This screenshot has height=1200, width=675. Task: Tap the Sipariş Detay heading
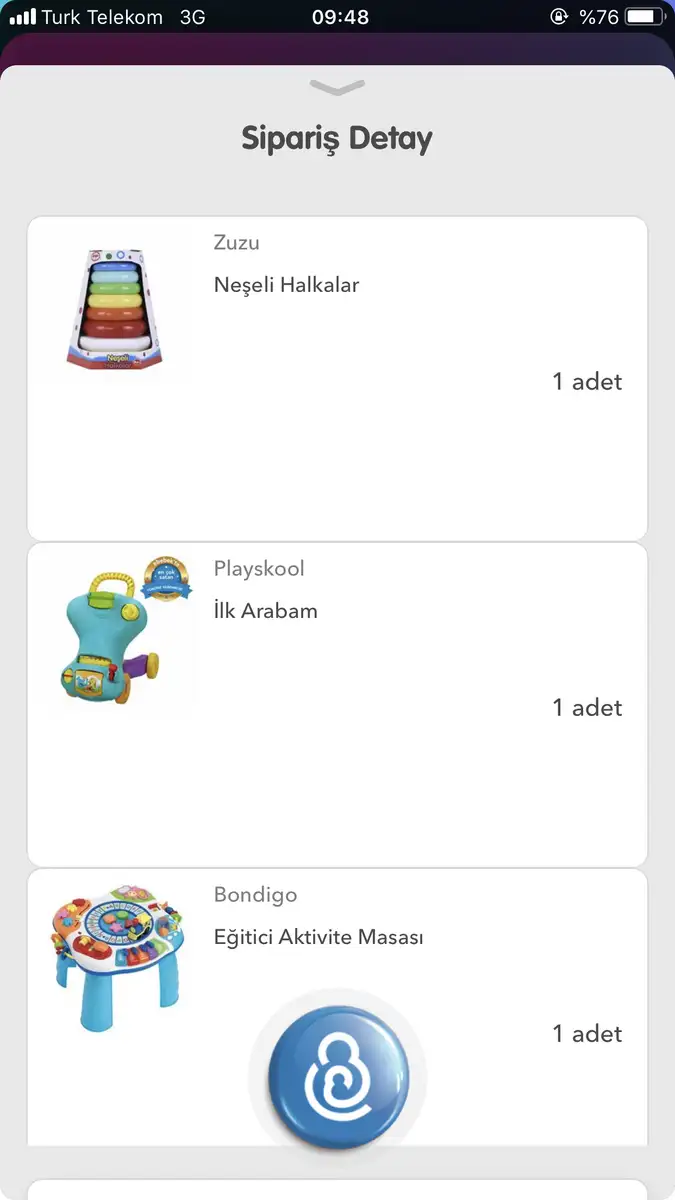pos(337,138)
